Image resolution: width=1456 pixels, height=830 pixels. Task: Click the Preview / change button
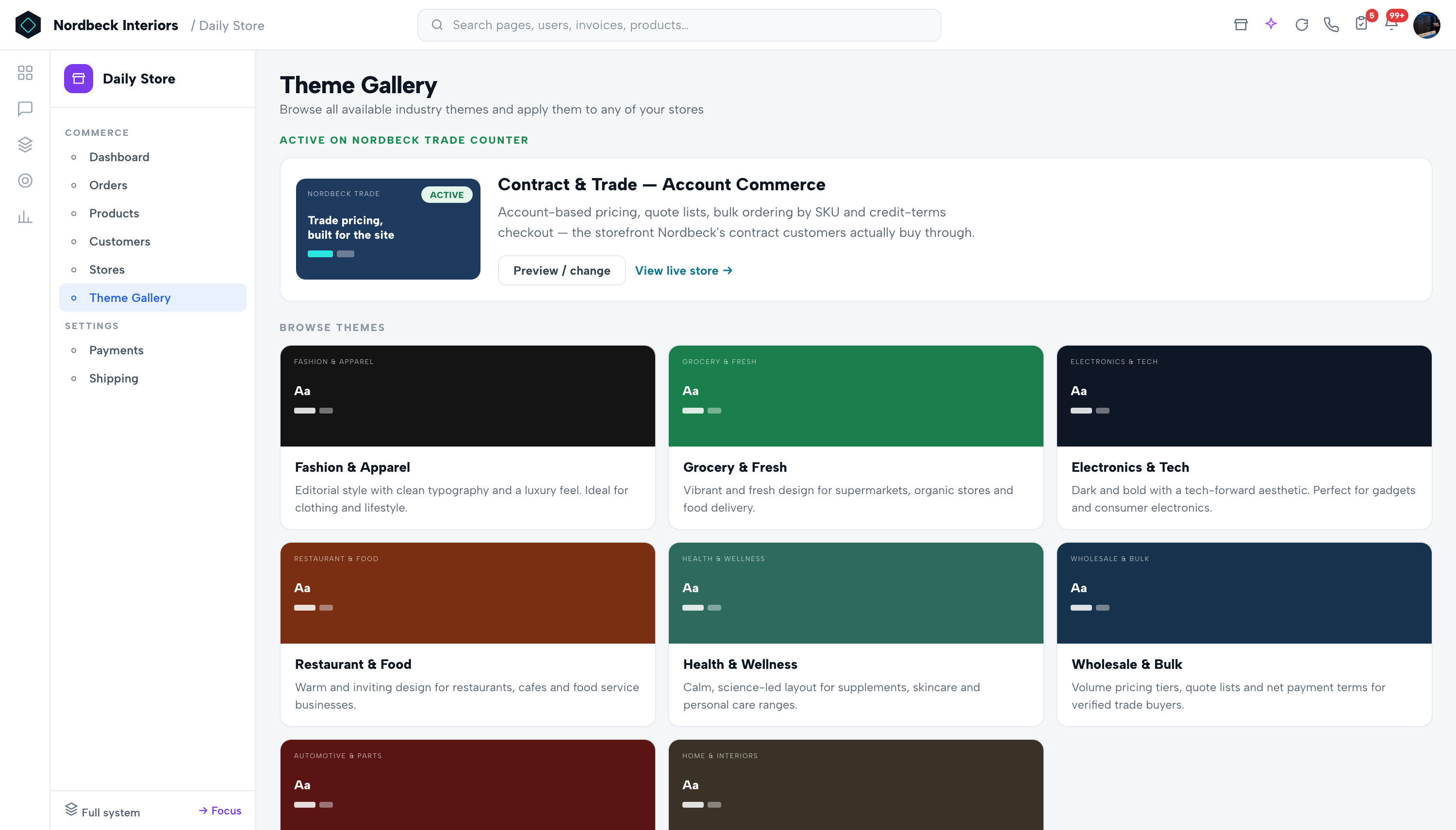coord(562,271)
